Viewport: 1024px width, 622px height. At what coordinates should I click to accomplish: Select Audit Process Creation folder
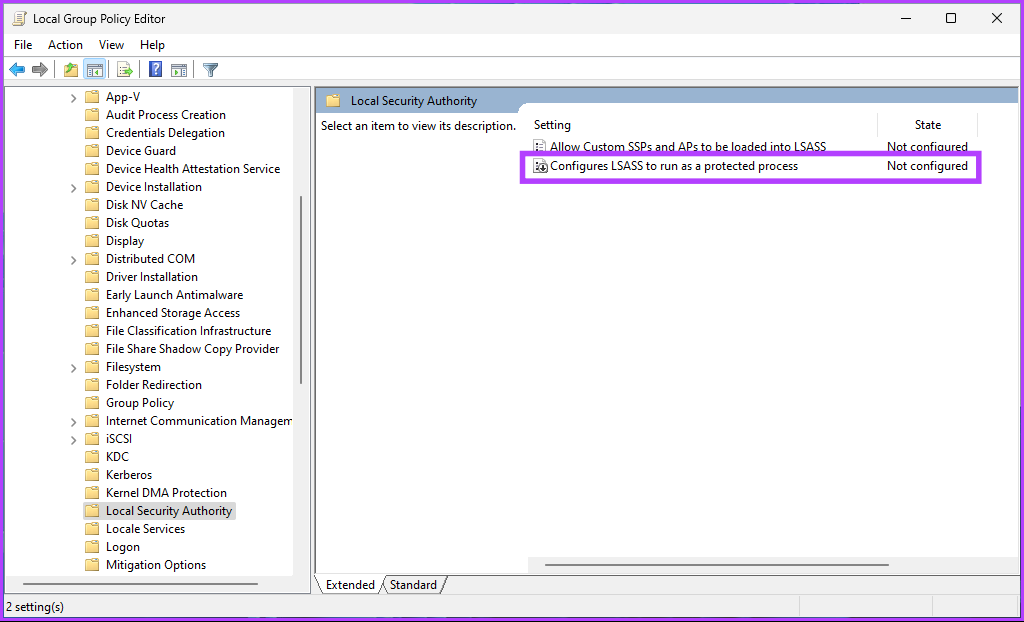(166, 115)
